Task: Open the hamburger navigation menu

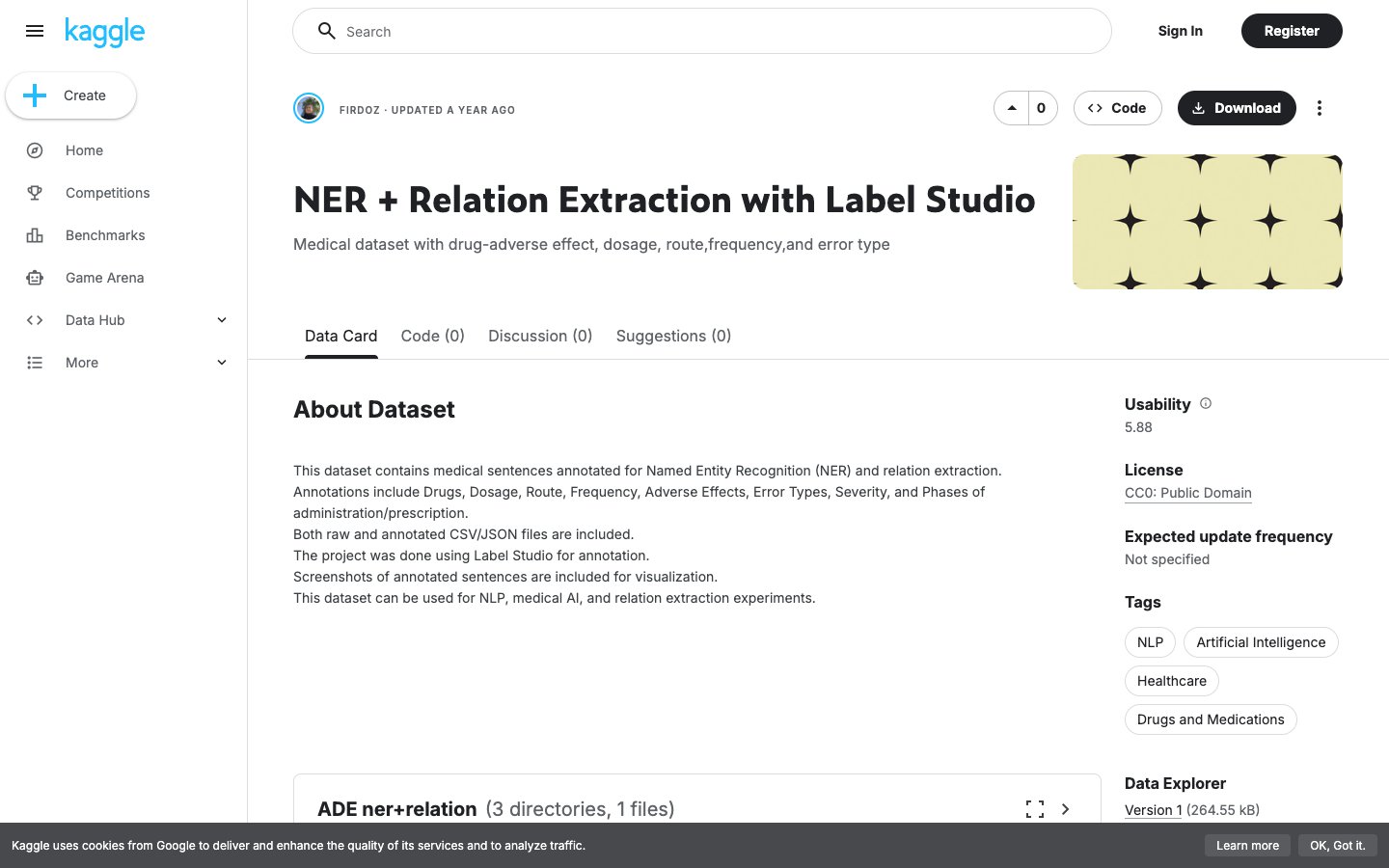Action: (x=35, y=31)
